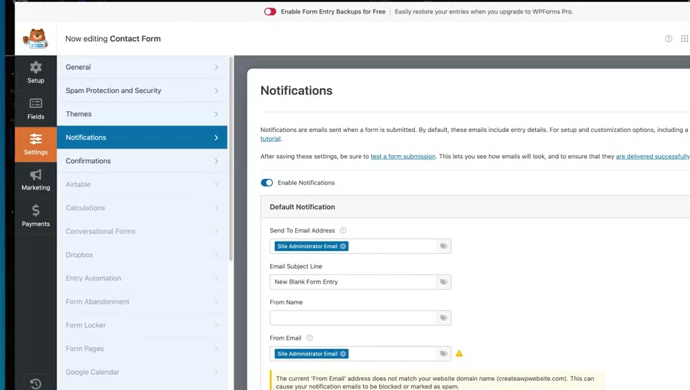Open the Form Pages settings
This screenshot has height=390, width=690.
[142, 349]
